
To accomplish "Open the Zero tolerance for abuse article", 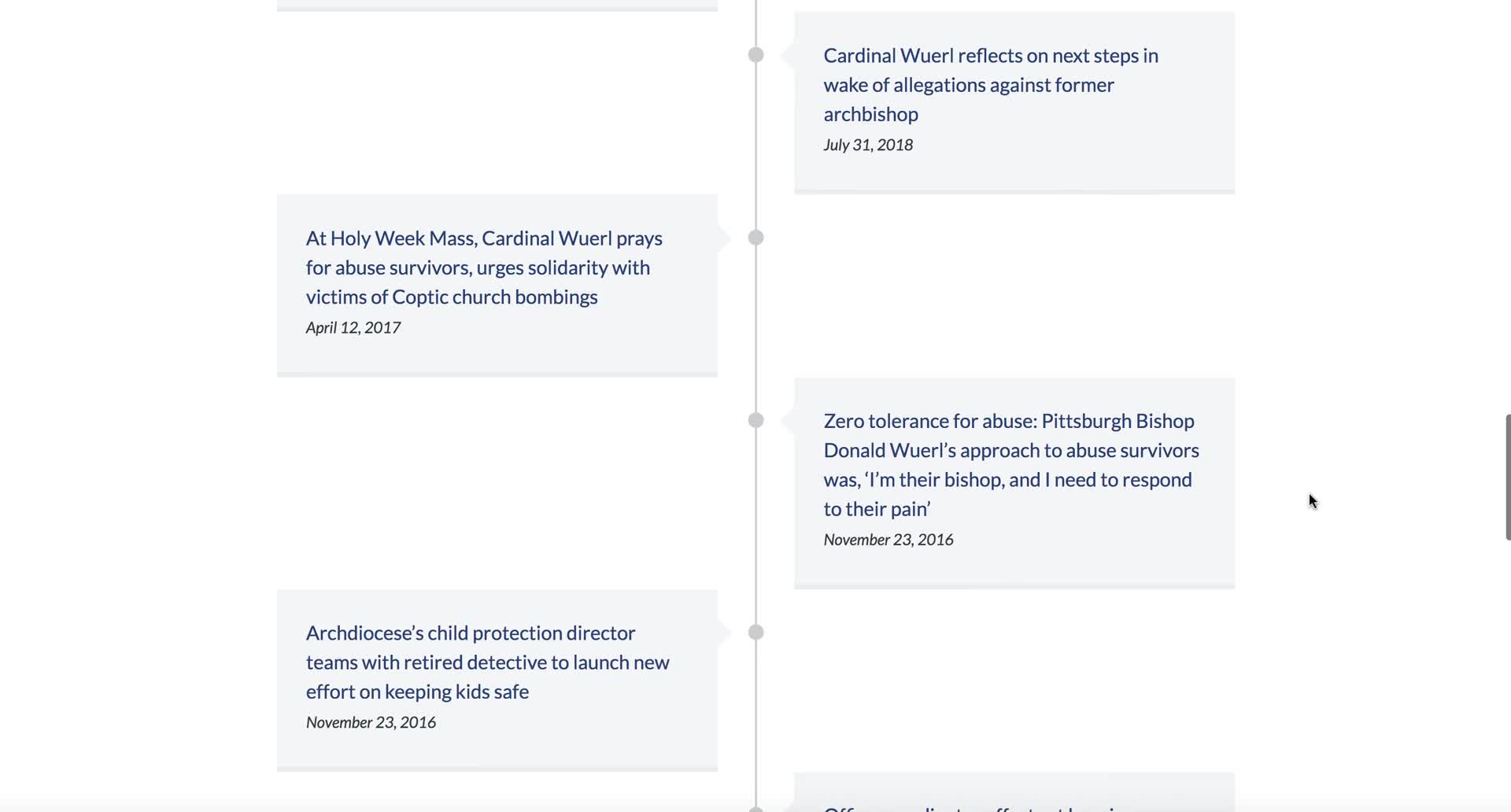I will pyautogui.click(x=1010, y=464).
